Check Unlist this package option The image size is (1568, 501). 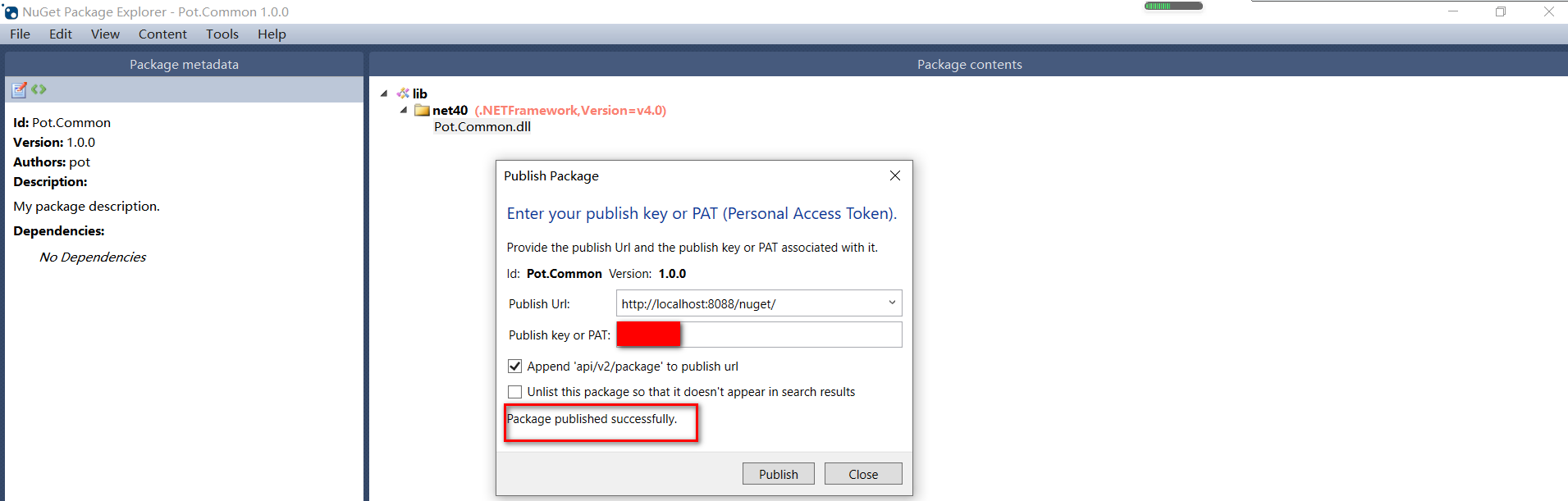pyautogui.click(x=514, y=392)
